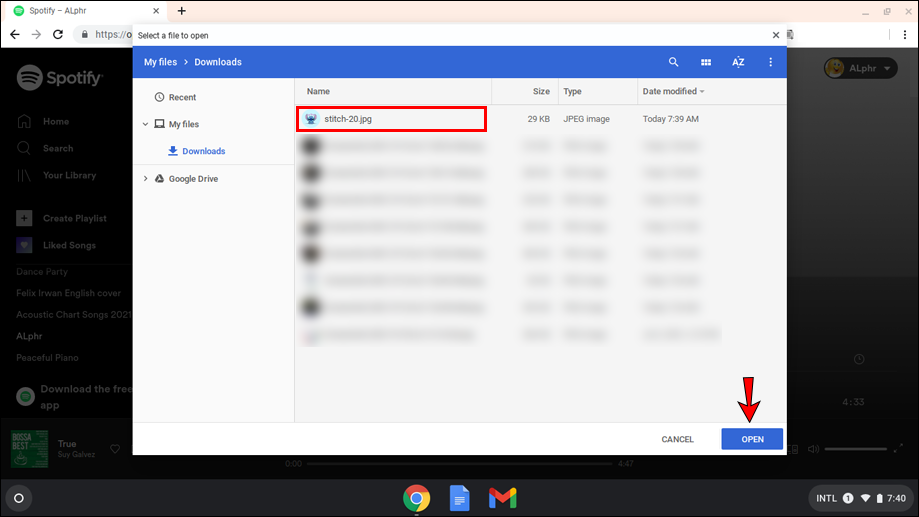
Task: Click the INTL keyboard input indicator
Action: [x=826, y=498]
